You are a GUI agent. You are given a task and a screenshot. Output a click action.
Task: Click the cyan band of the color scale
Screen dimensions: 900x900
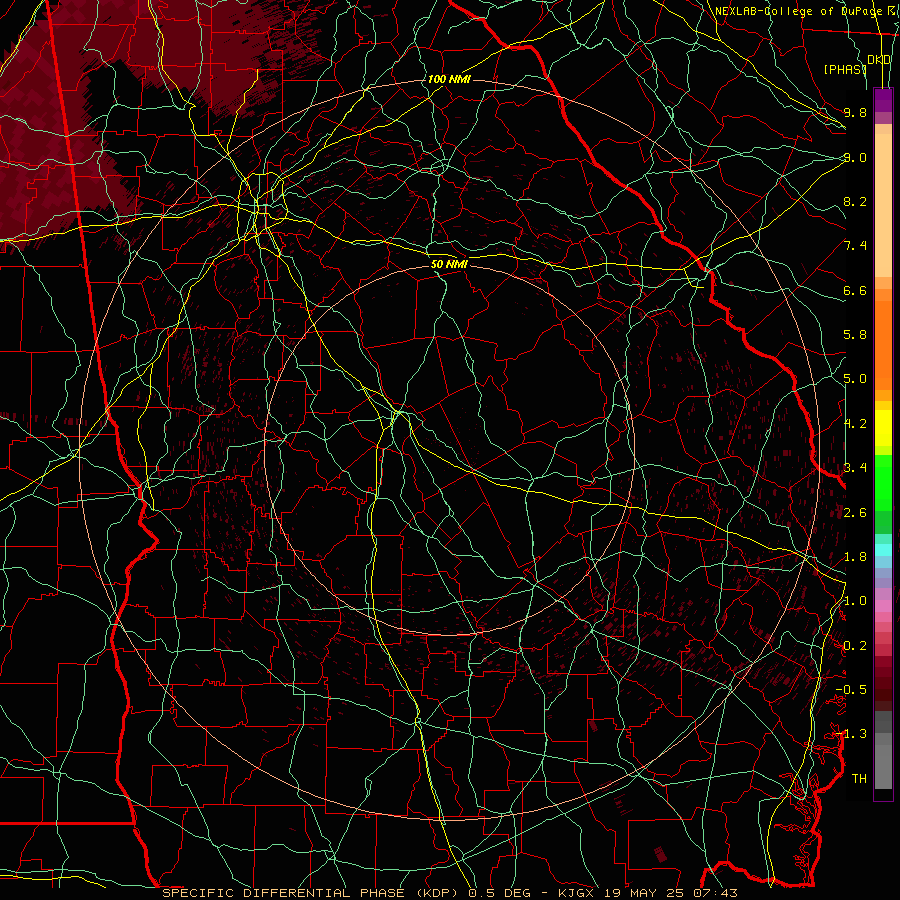[x=883, y=550]
